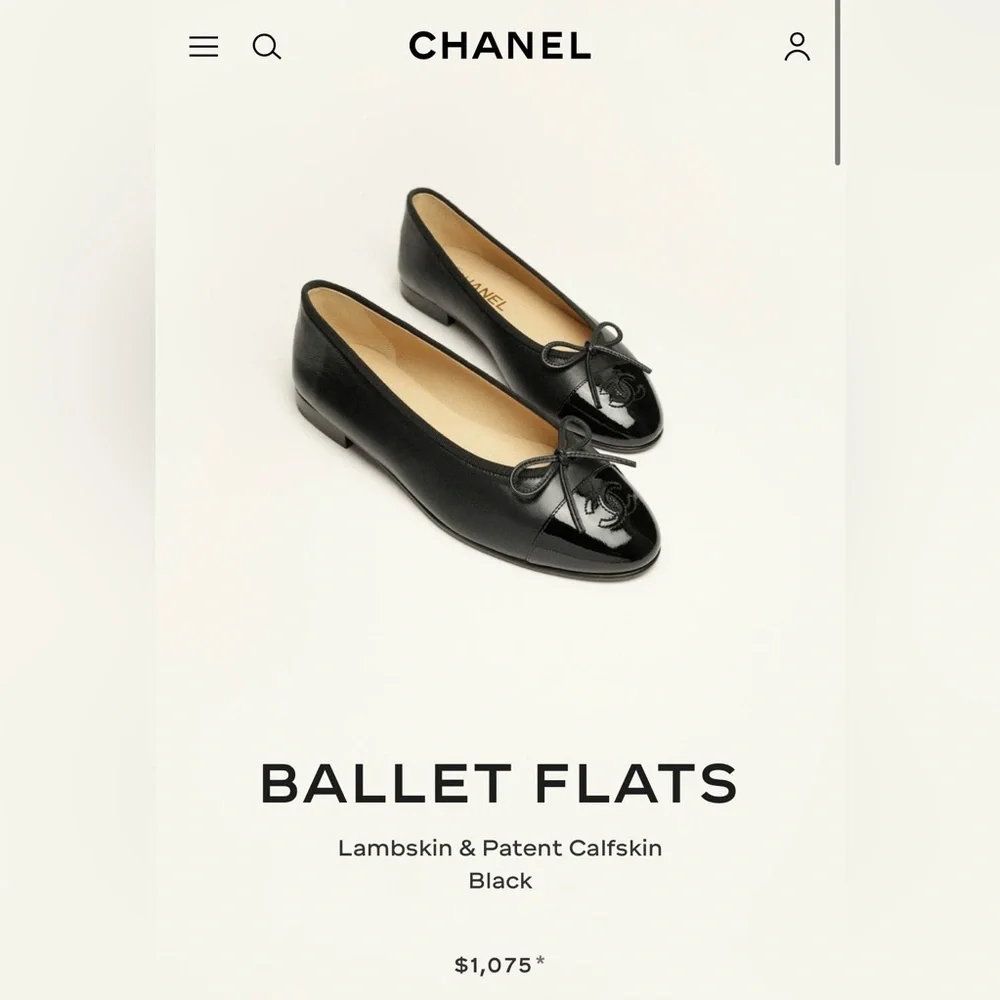Click the asterisk beside the price
The width and height of the screenshot is (1000, 1000).
(541, 962)
